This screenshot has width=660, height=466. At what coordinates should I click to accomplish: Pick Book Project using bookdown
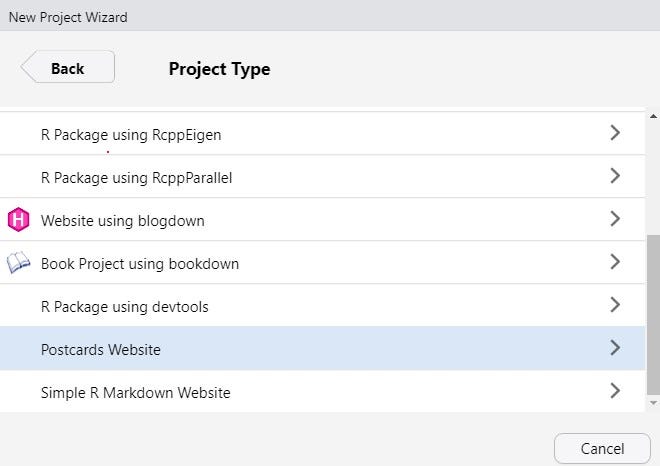139,264
